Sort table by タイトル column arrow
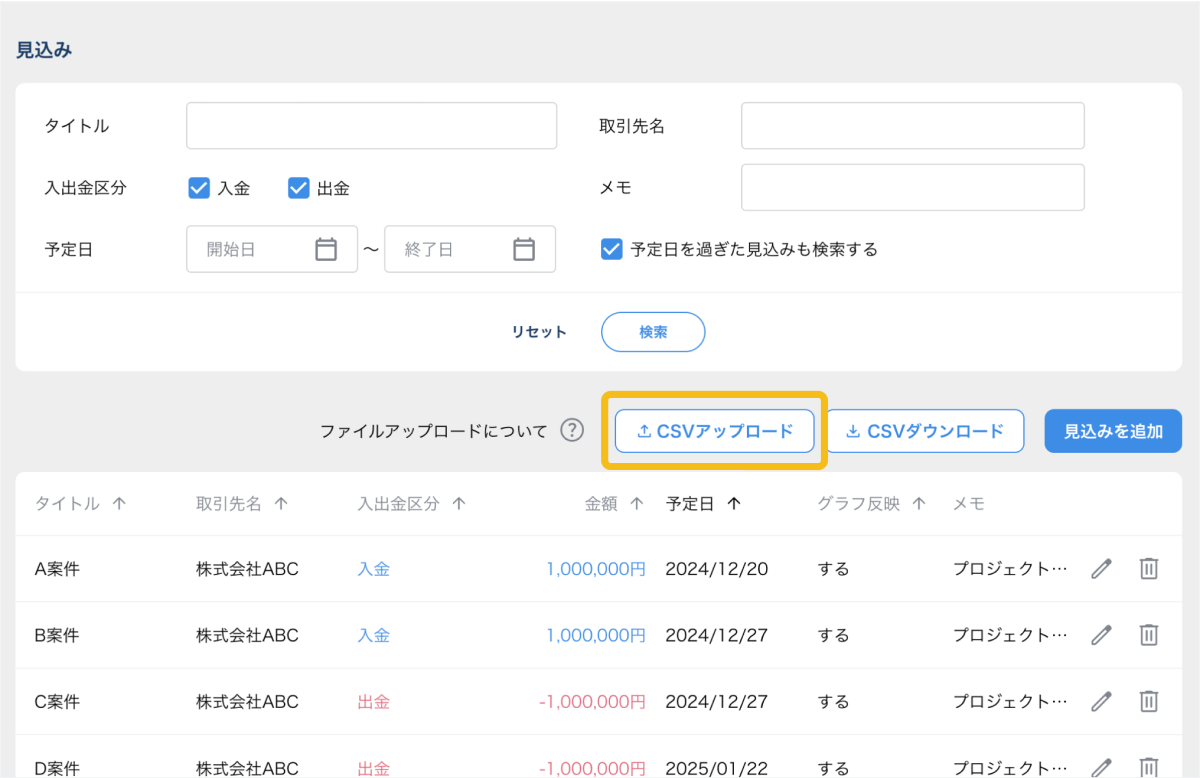 pos(120,504)
